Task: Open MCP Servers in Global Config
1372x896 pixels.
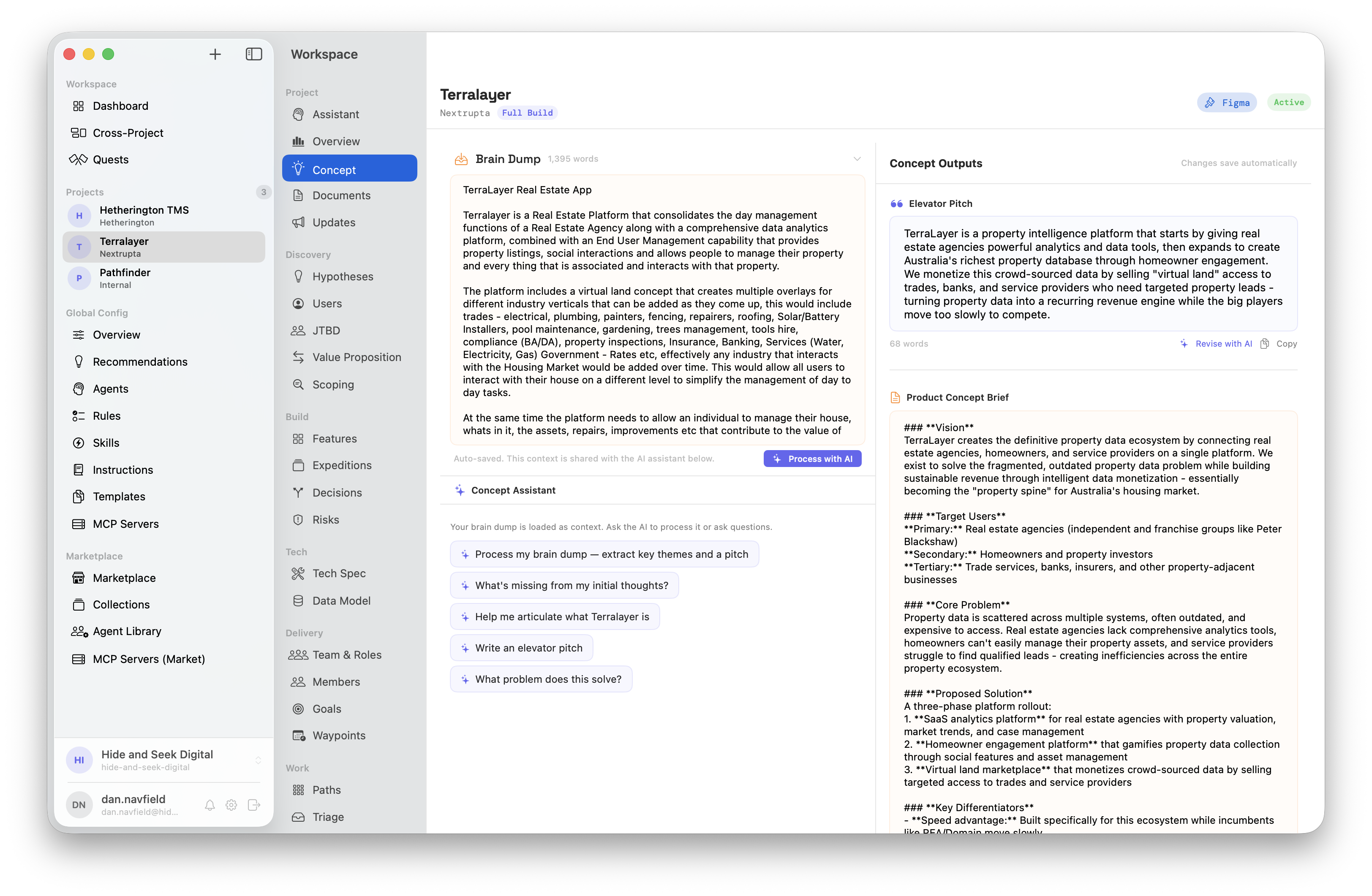Action: (125, 524)
